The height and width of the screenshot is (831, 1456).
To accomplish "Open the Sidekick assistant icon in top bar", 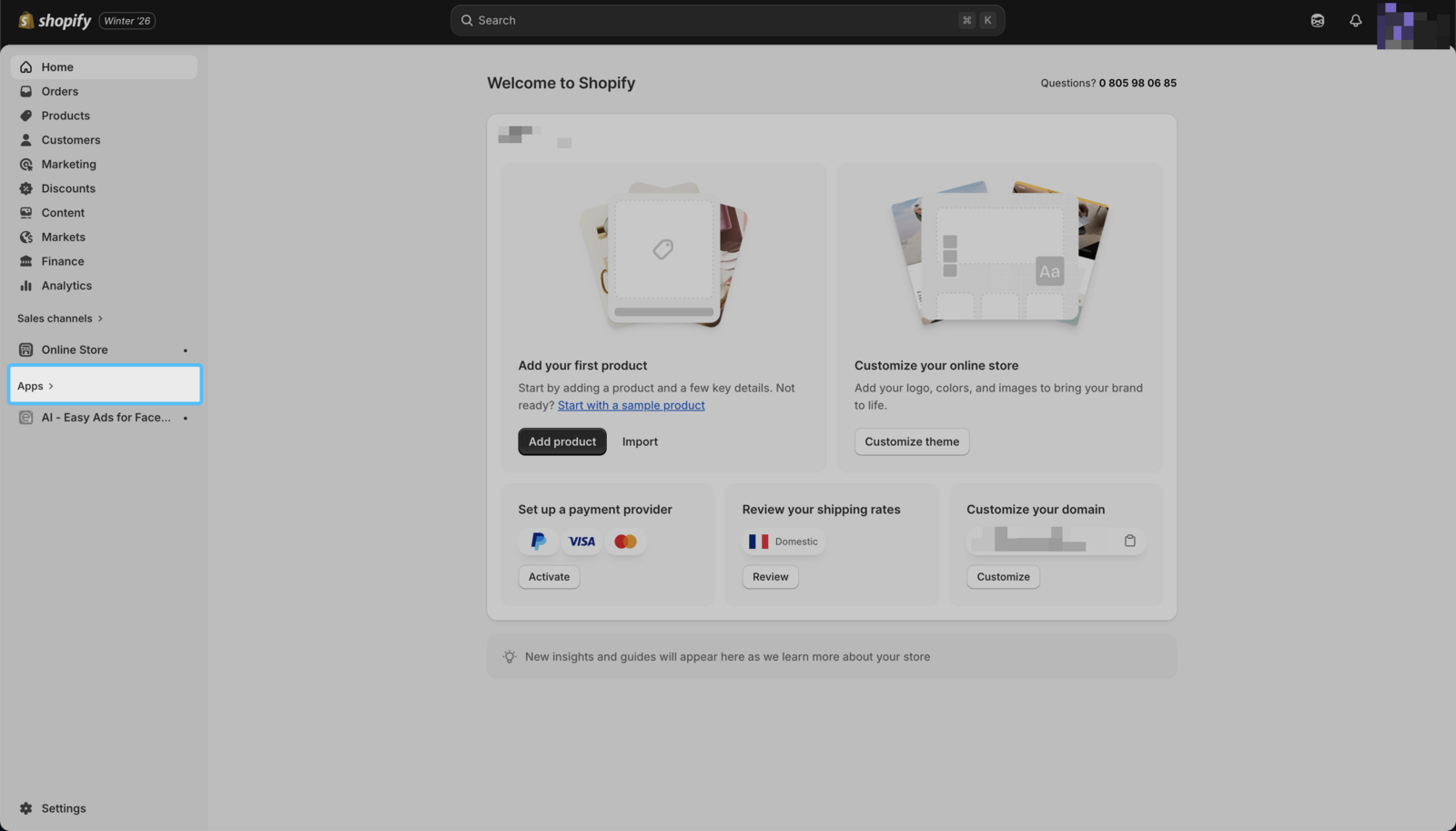I will (1317, 20).
